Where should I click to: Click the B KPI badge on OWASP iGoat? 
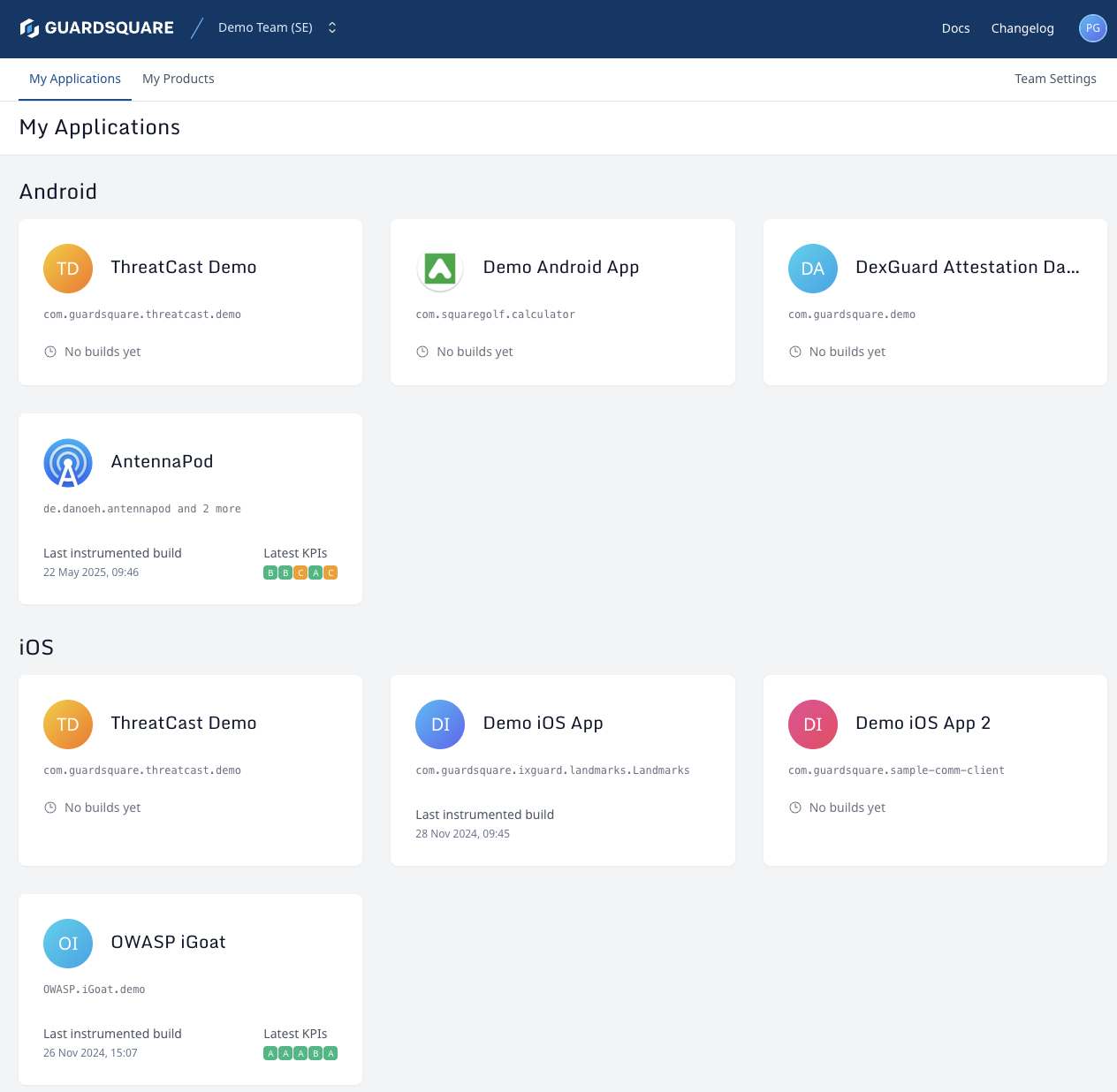[315, 1053]
